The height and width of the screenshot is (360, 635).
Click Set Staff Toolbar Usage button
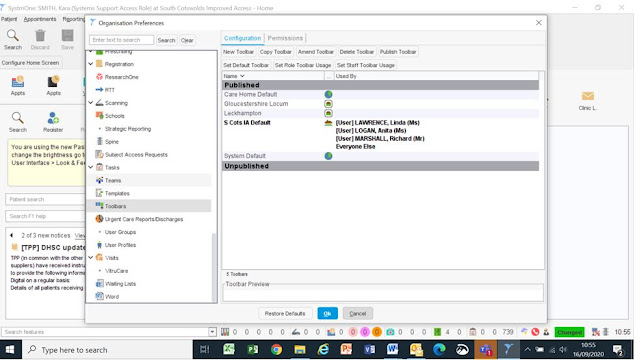click(x=366, y=65)
